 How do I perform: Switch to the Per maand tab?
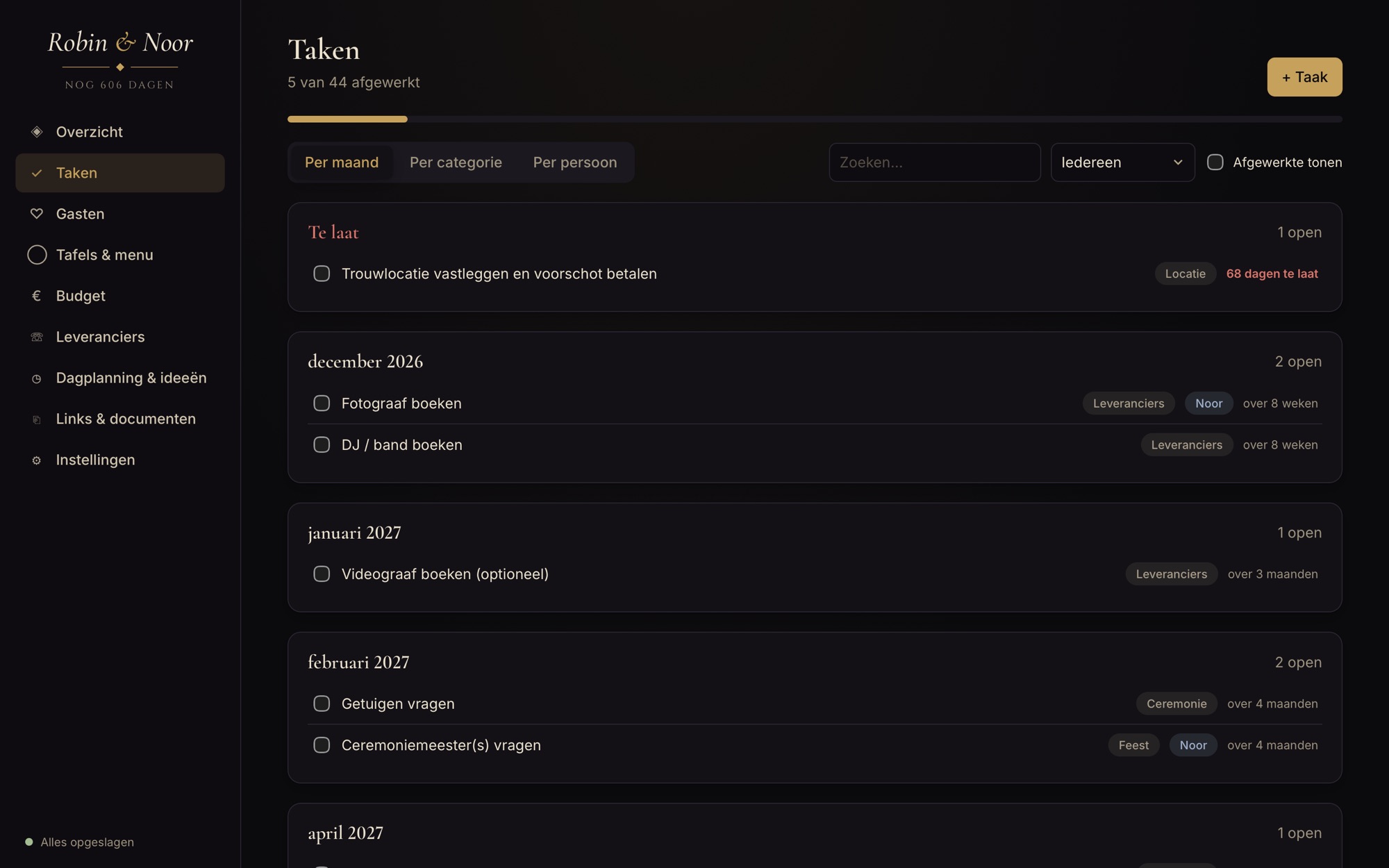click(x=342, y=162)
